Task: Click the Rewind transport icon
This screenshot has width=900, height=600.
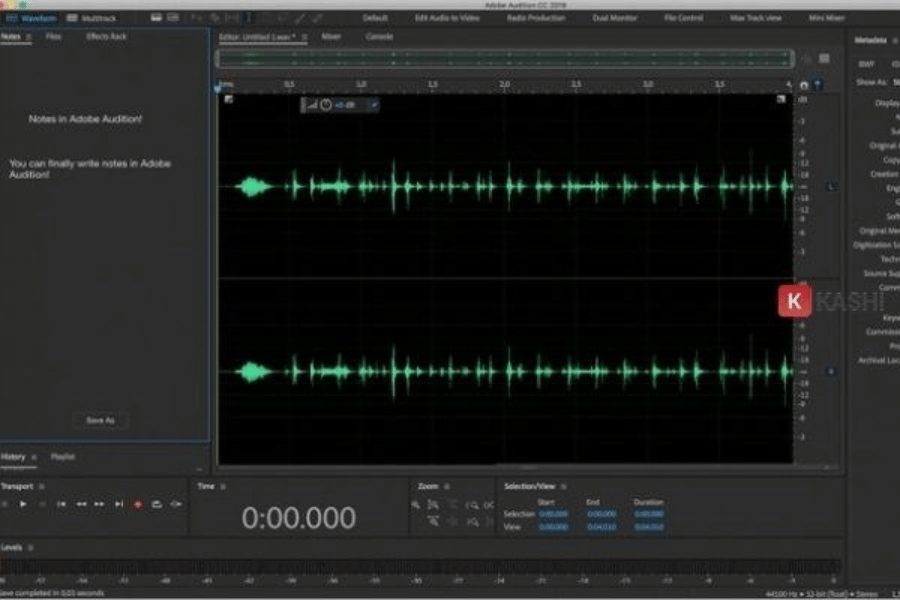Action: (81, 504)
